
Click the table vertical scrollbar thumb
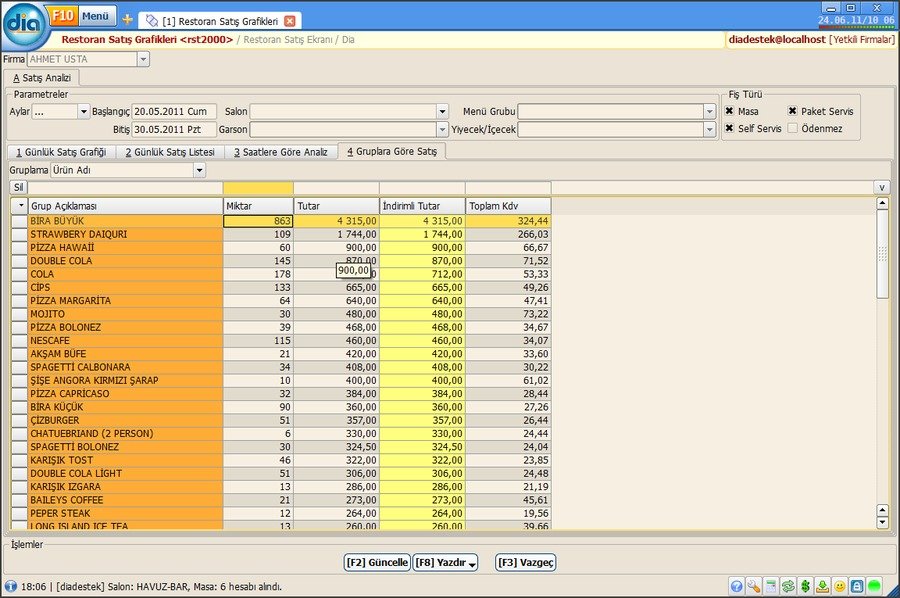pos(883,254)
